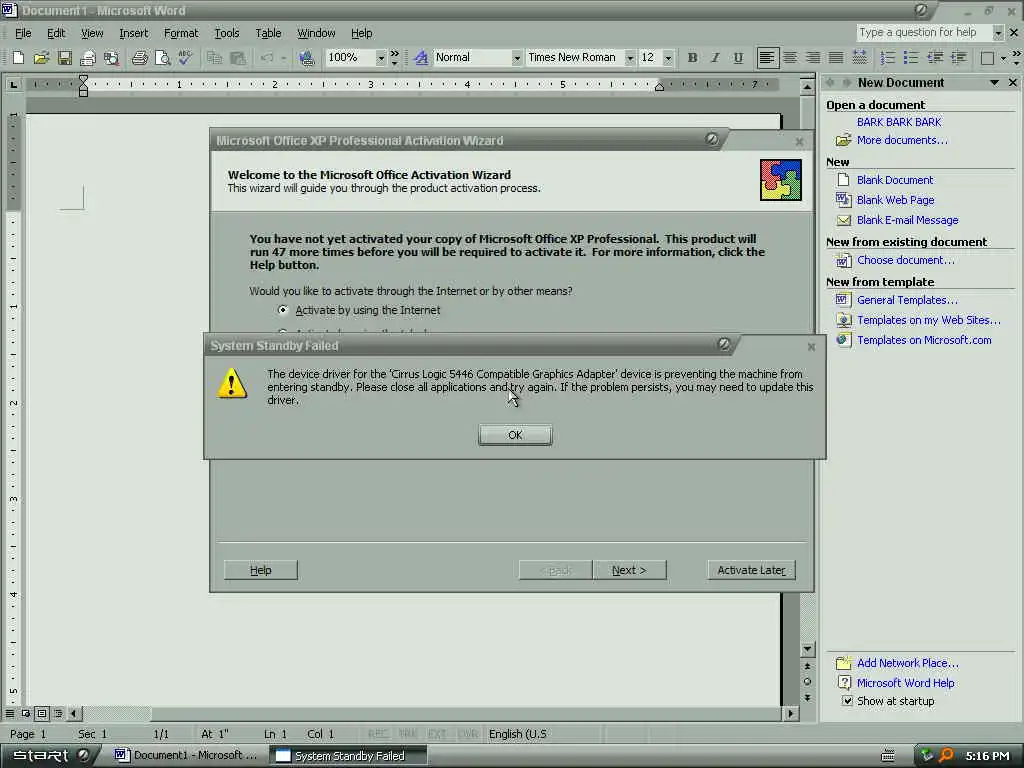Click the Paste toolbar icon
The width and height of the screenshot is (1024, 768).
point(238,58)
